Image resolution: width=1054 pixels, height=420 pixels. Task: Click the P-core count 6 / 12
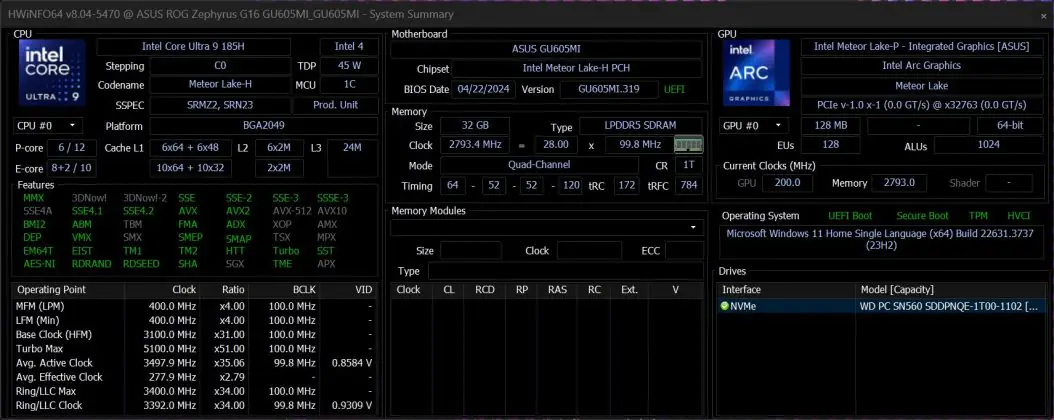tap(71, 148)
